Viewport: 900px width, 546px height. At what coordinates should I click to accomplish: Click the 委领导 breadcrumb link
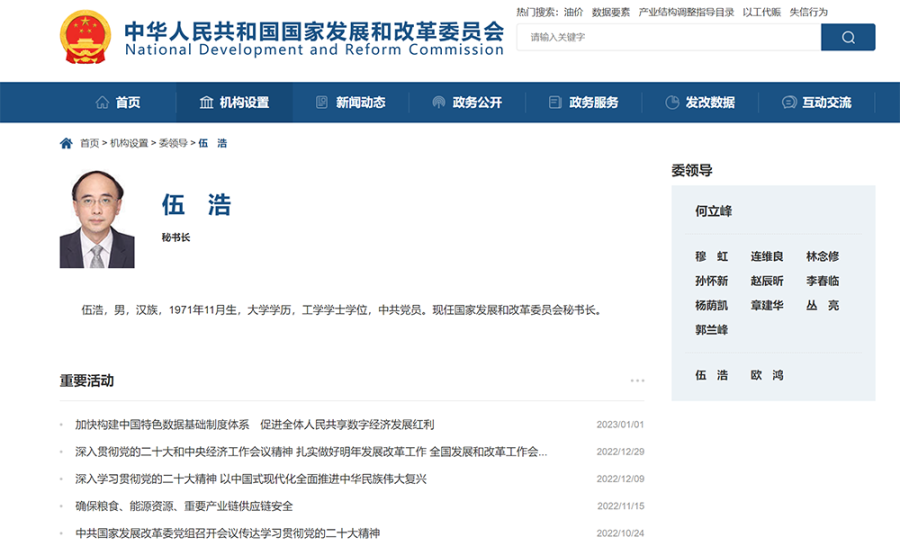(x=172, y=143)
